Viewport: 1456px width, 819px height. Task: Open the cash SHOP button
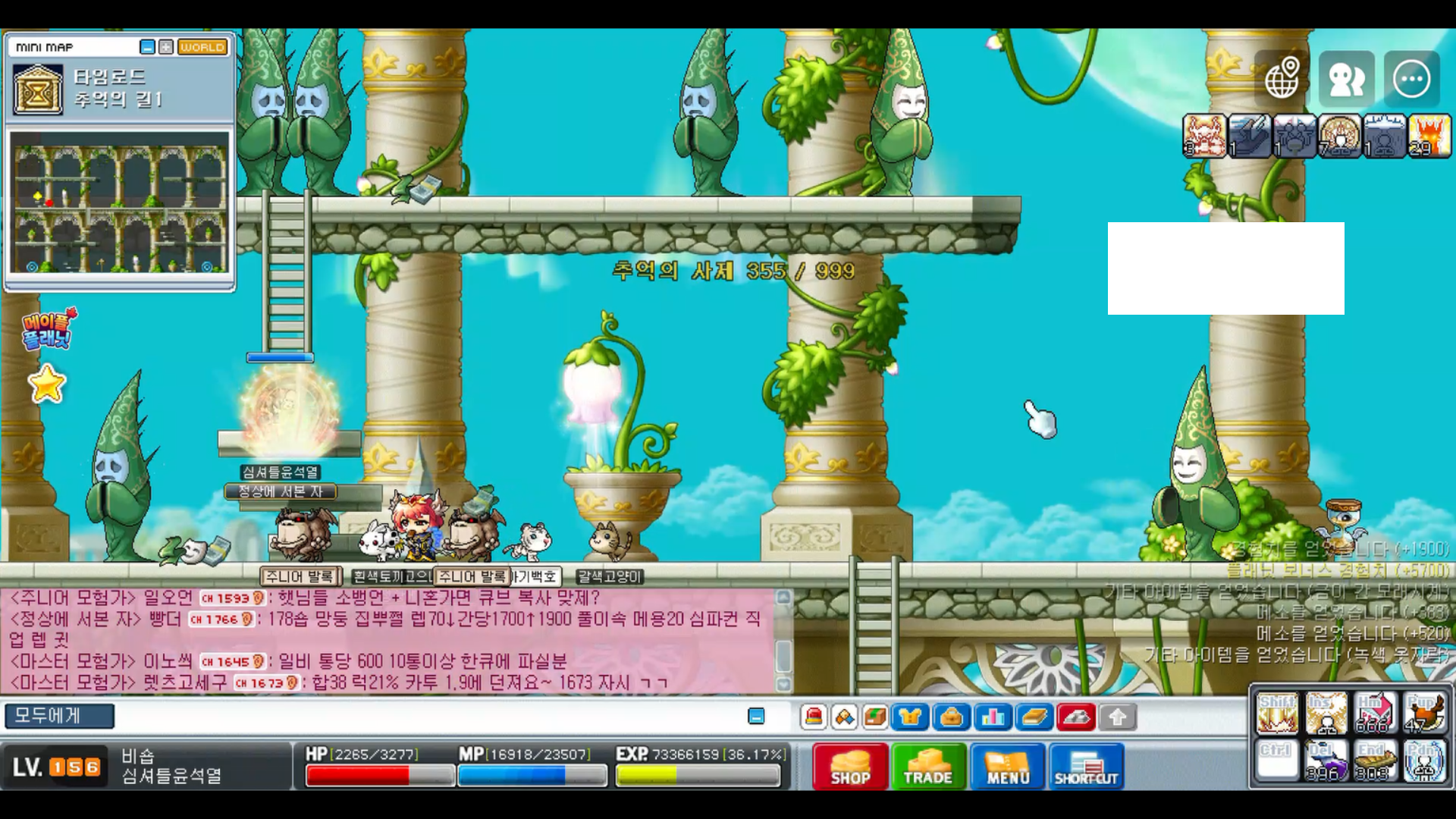(850, 767)
